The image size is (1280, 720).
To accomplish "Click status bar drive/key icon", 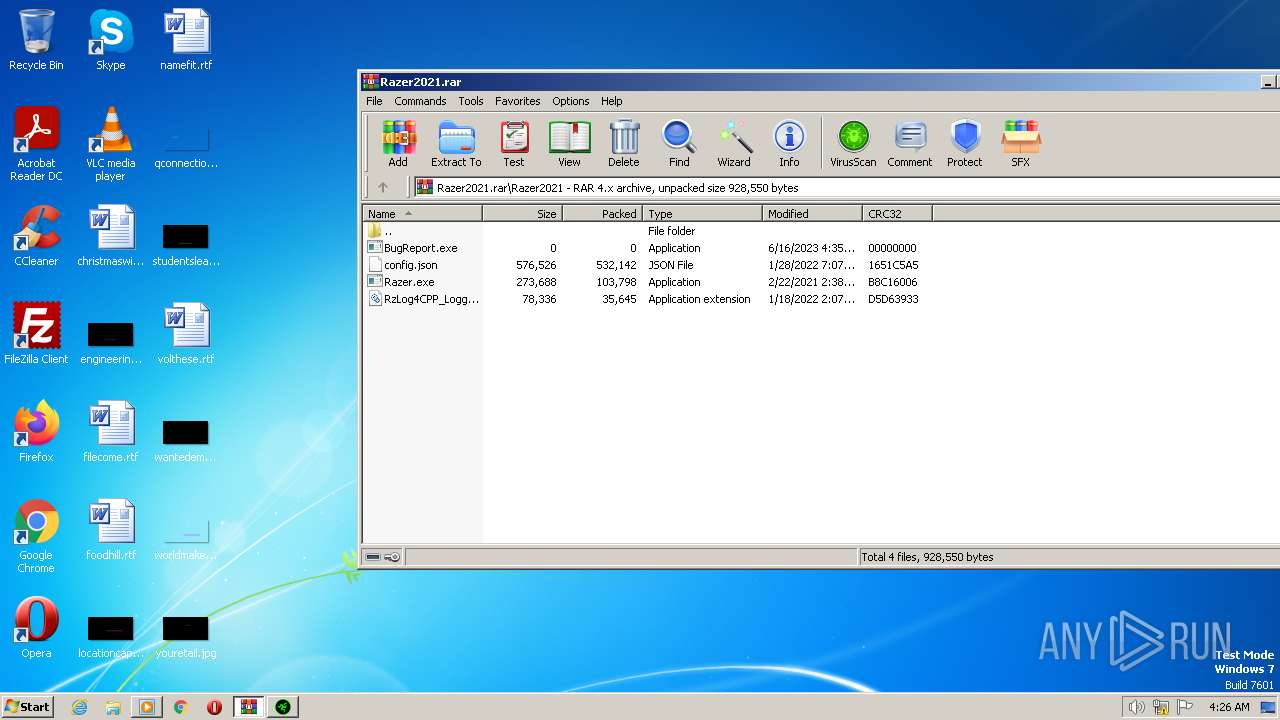I will (x=382, y=557).
